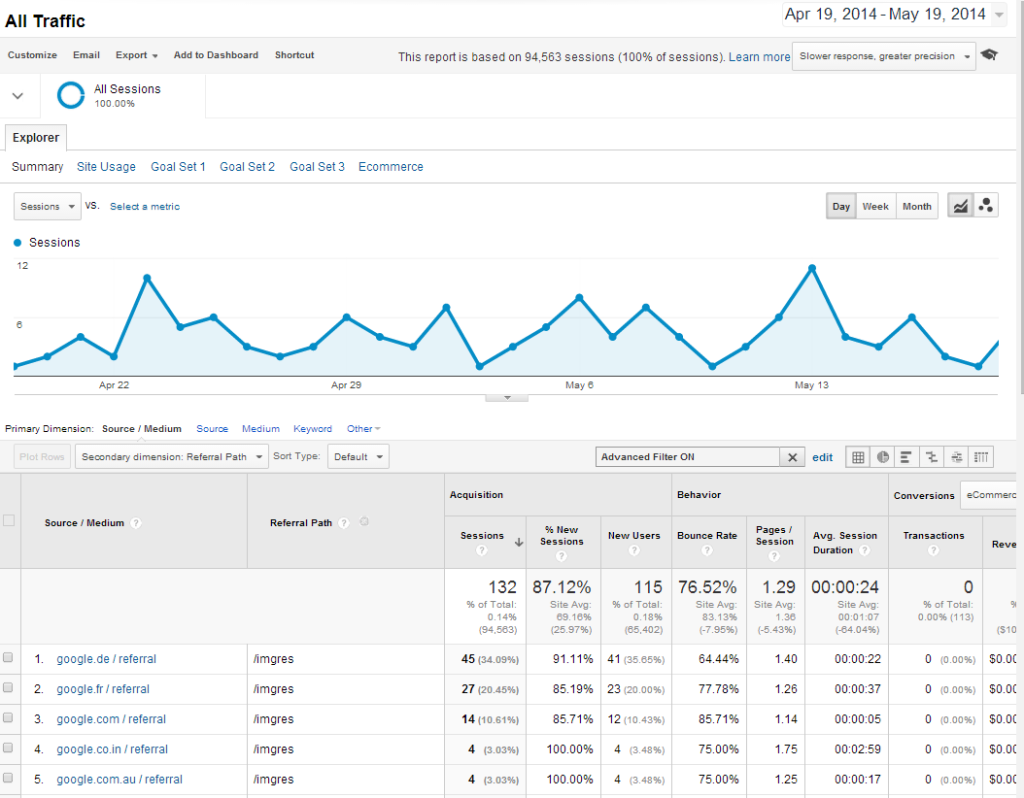The height and width of the screenshot is (798, 1024).
Task: Open help icon under % New Sessions
Action: coord(562,556)
